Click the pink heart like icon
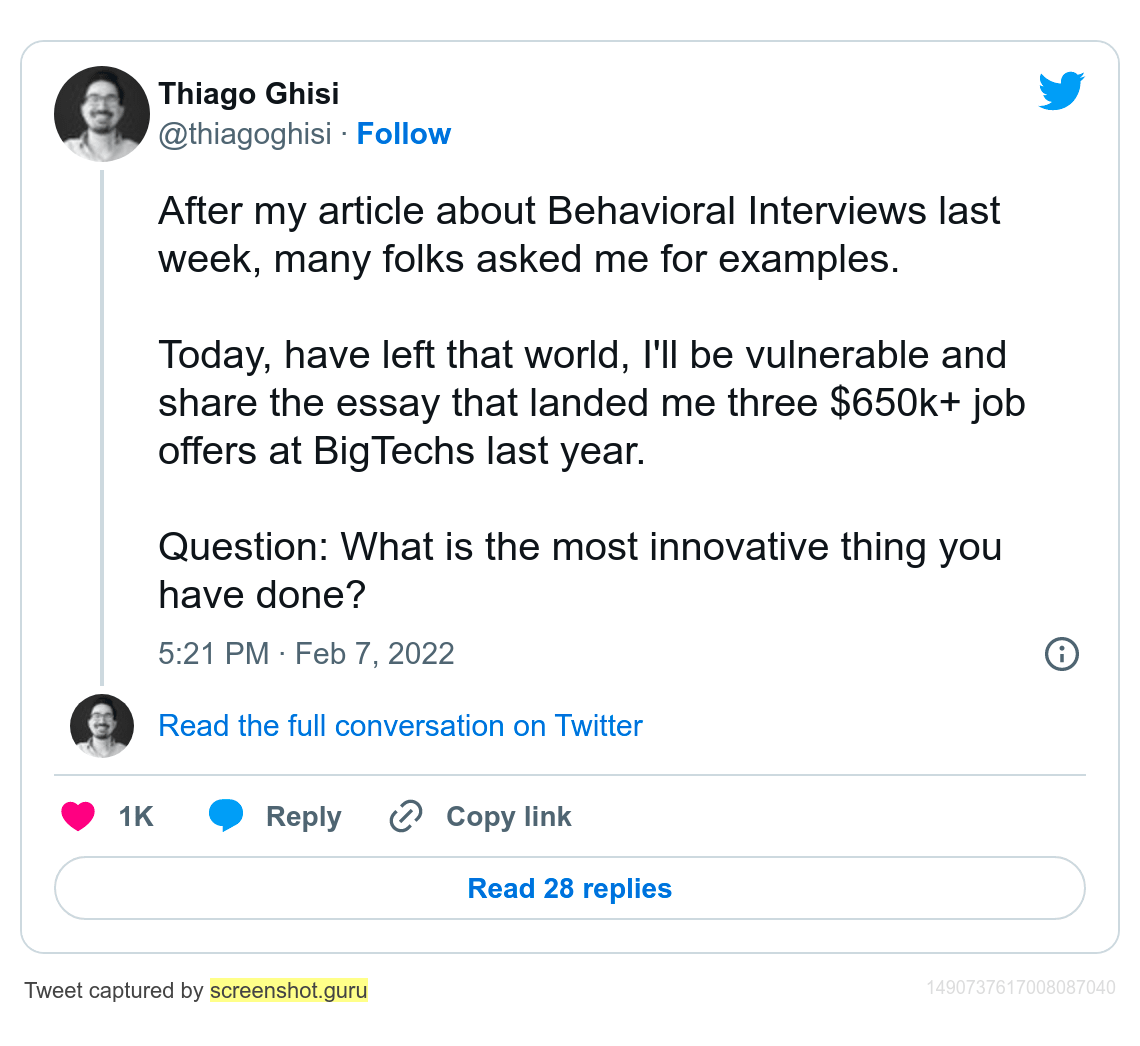 click(x=78, y=816)
